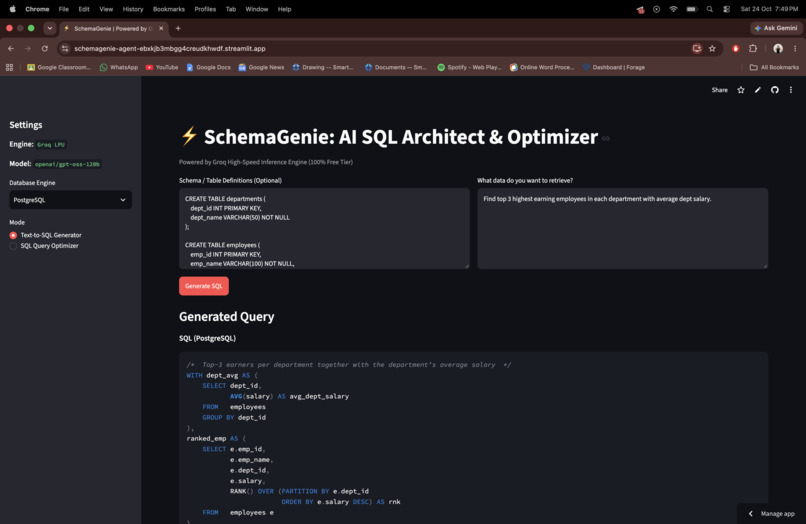Open the File menu

(x=63, y=9)
